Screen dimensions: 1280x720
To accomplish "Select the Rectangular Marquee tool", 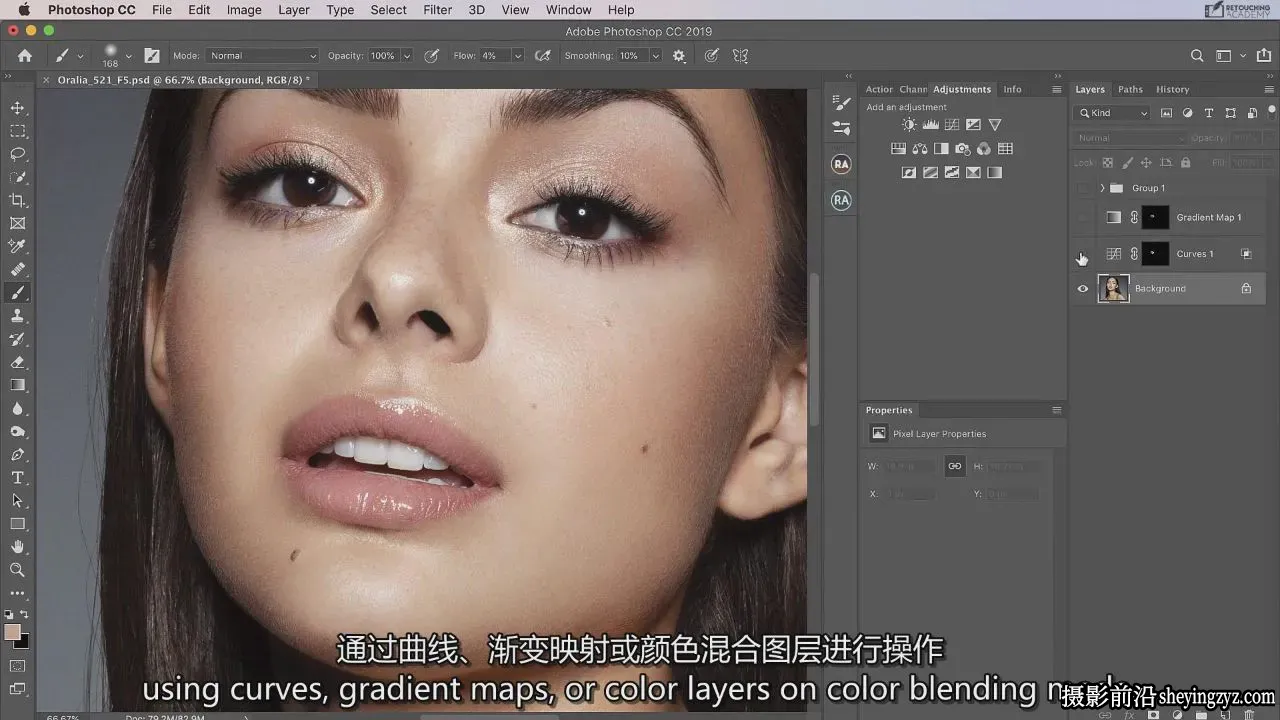I will [x=18, y=131].
